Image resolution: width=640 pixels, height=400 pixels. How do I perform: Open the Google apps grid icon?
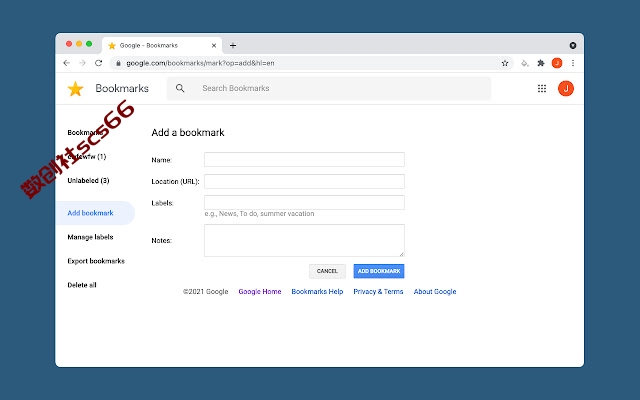[542, 89]
